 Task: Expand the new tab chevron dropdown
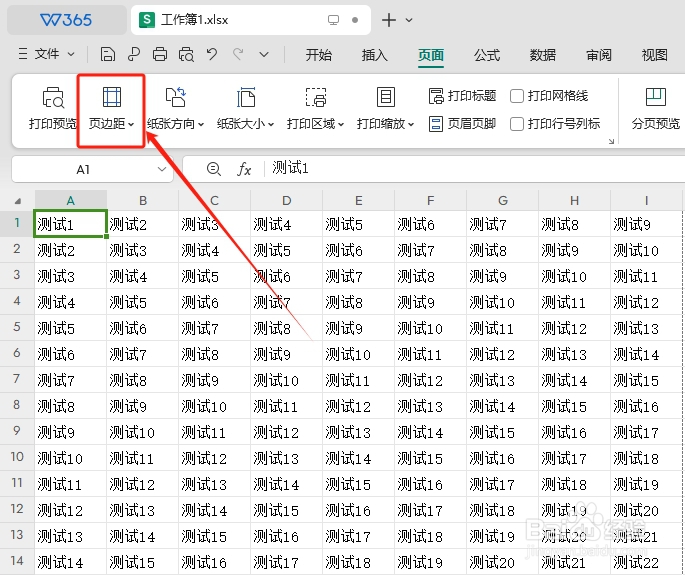[409, 20]
